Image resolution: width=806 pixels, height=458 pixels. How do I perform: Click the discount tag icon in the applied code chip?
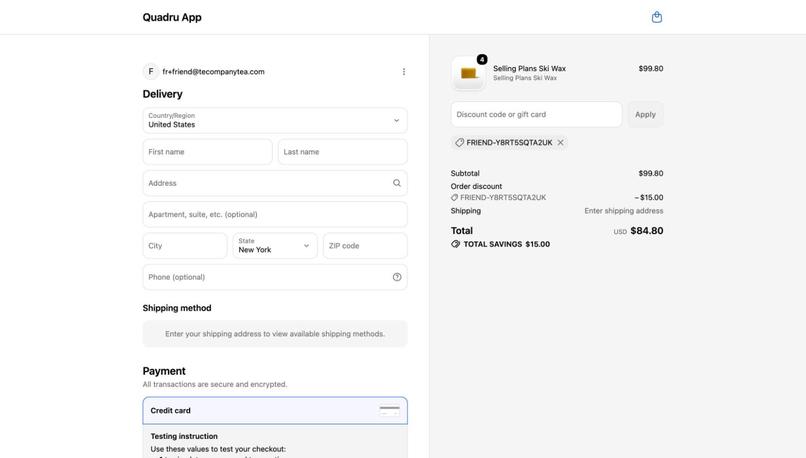(x=460, y=142)
